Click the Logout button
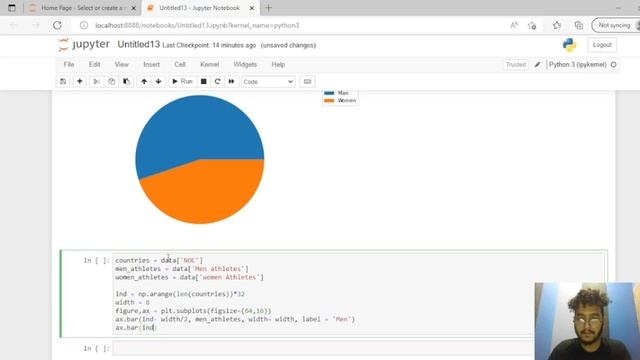This screenshot has height=360, width=640. tap(602, 45)
